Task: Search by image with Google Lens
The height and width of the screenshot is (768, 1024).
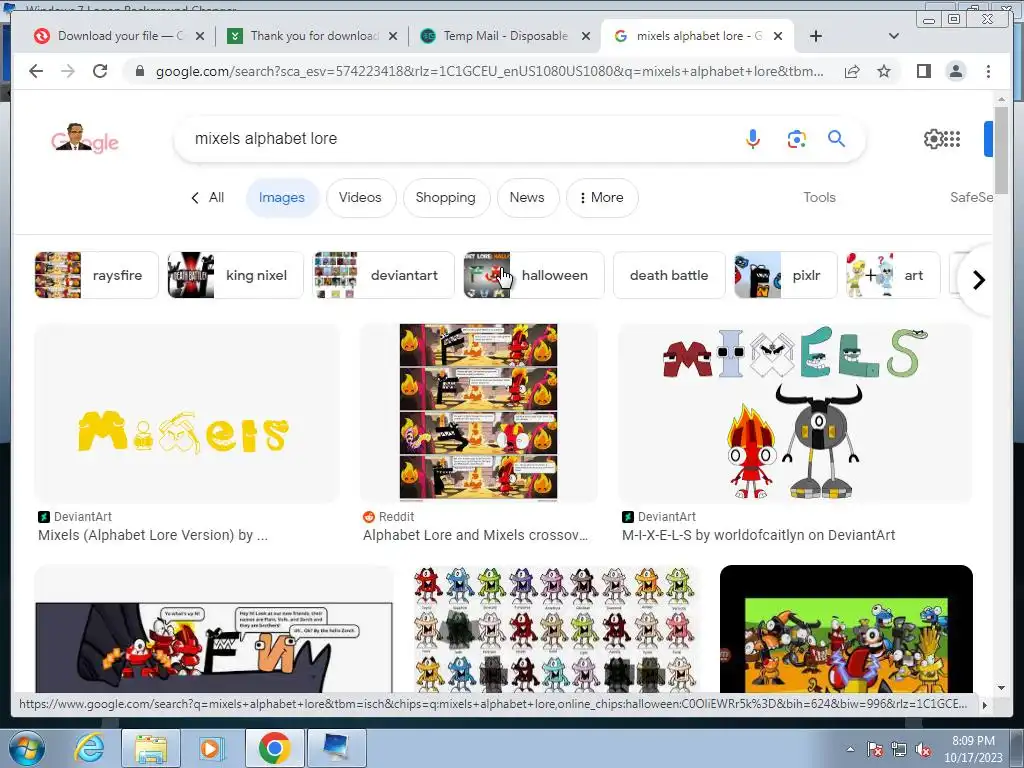Action: coord(796,139)
